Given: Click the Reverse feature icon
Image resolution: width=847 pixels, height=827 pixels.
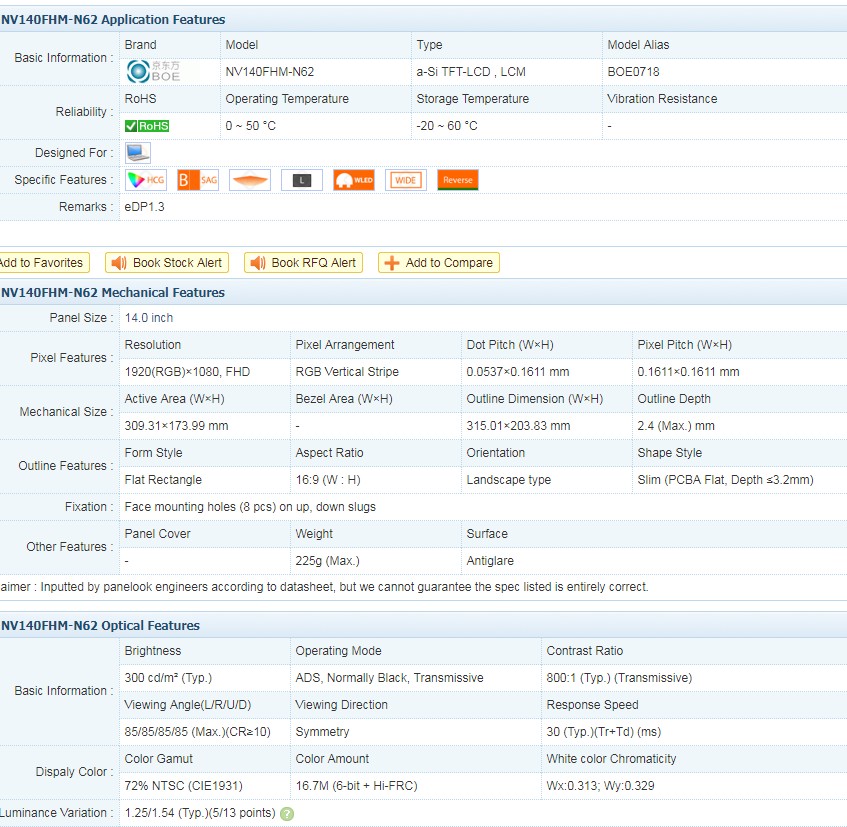Looking at the screenshot, I should tap(458, 180).
